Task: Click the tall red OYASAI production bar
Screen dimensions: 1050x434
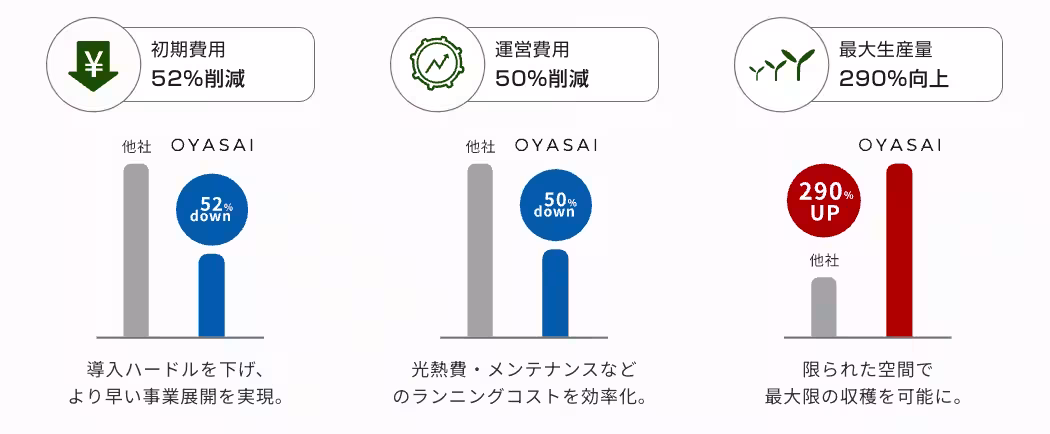Action: click(x=899, y=250)
